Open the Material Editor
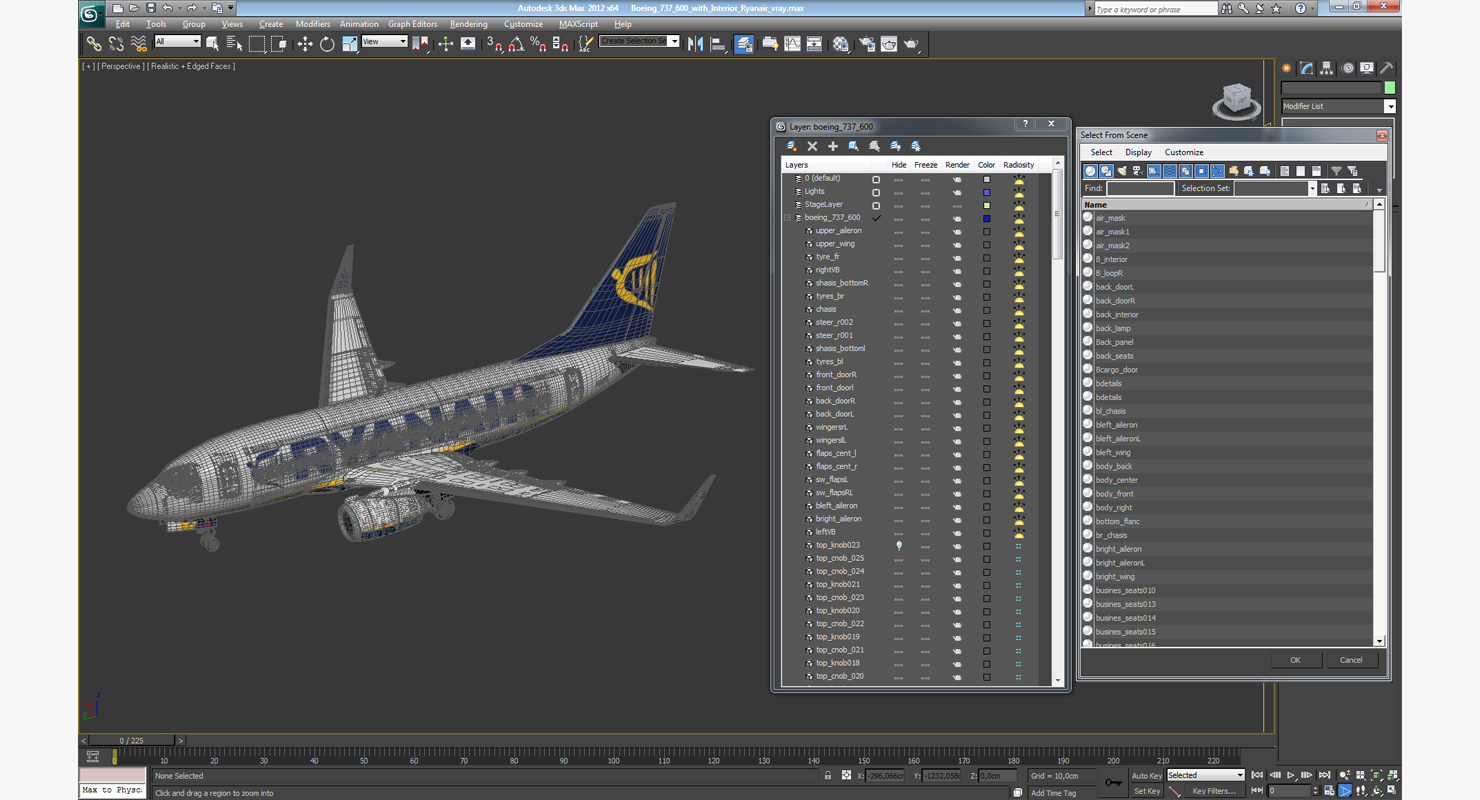Image resolution: width=1480 pixels, height=800 pixels. [x=841, y=44]
